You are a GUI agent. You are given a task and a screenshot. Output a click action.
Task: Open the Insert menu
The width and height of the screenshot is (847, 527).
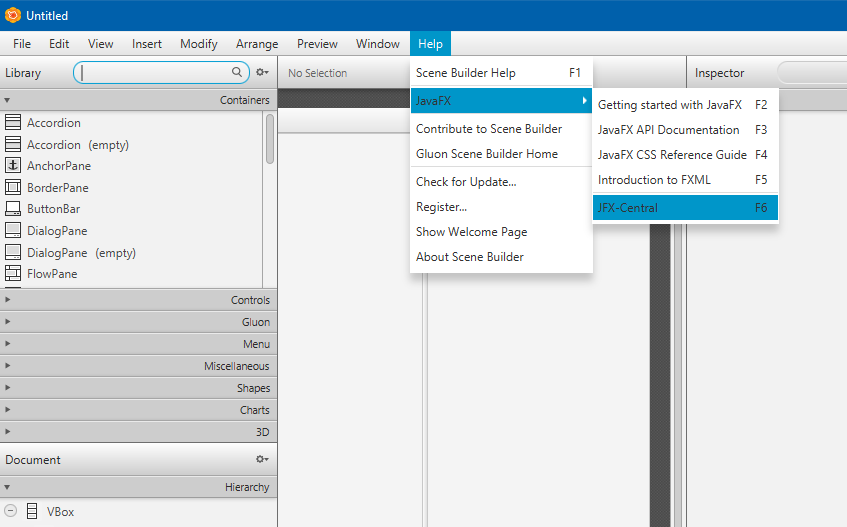click(146, 44)
